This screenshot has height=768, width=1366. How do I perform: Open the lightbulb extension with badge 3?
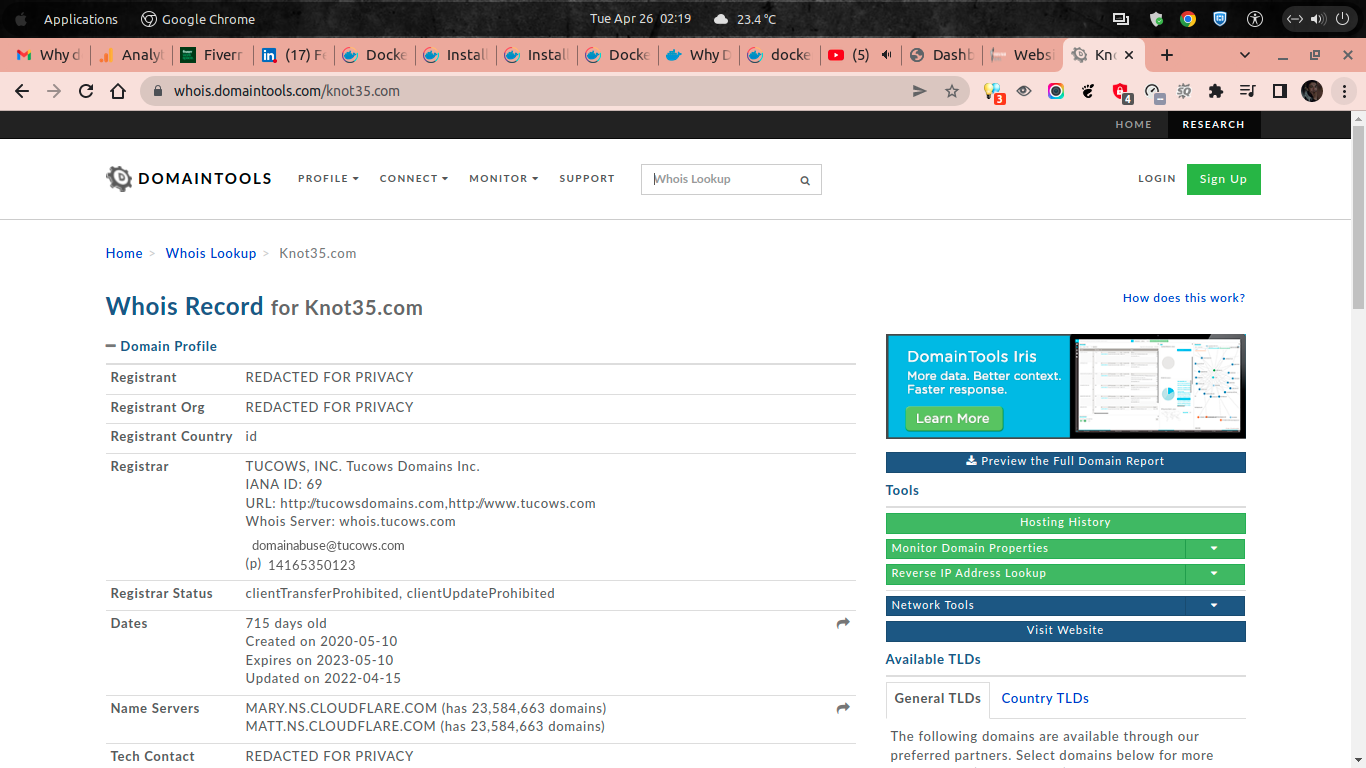point(993,92)
